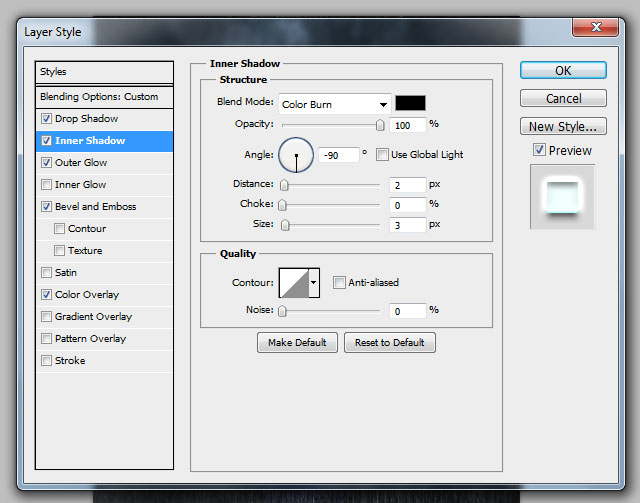Open the black shadow color swatch
The image size is (640, 503).
(410, 103)
